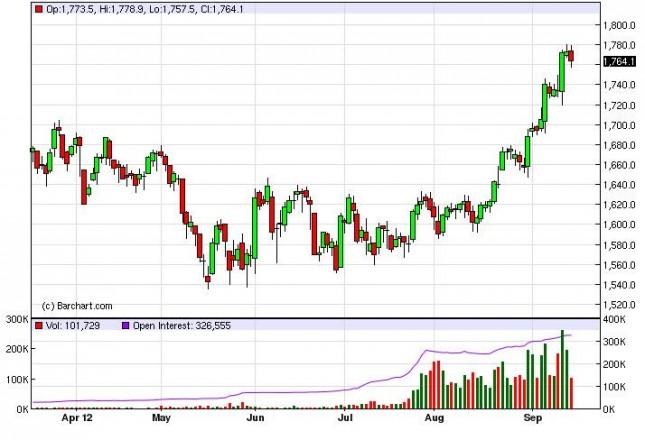Click the red Vol legend swatch
645x440 pixels.
[39, 326]
